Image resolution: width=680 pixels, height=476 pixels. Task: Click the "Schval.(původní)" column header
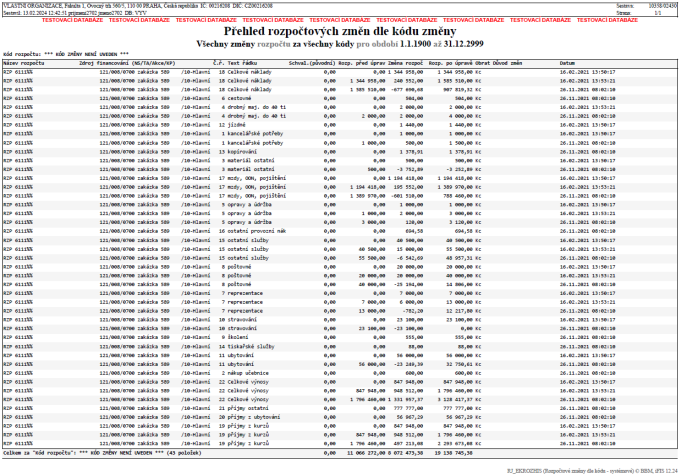click(x=312, y=63)
